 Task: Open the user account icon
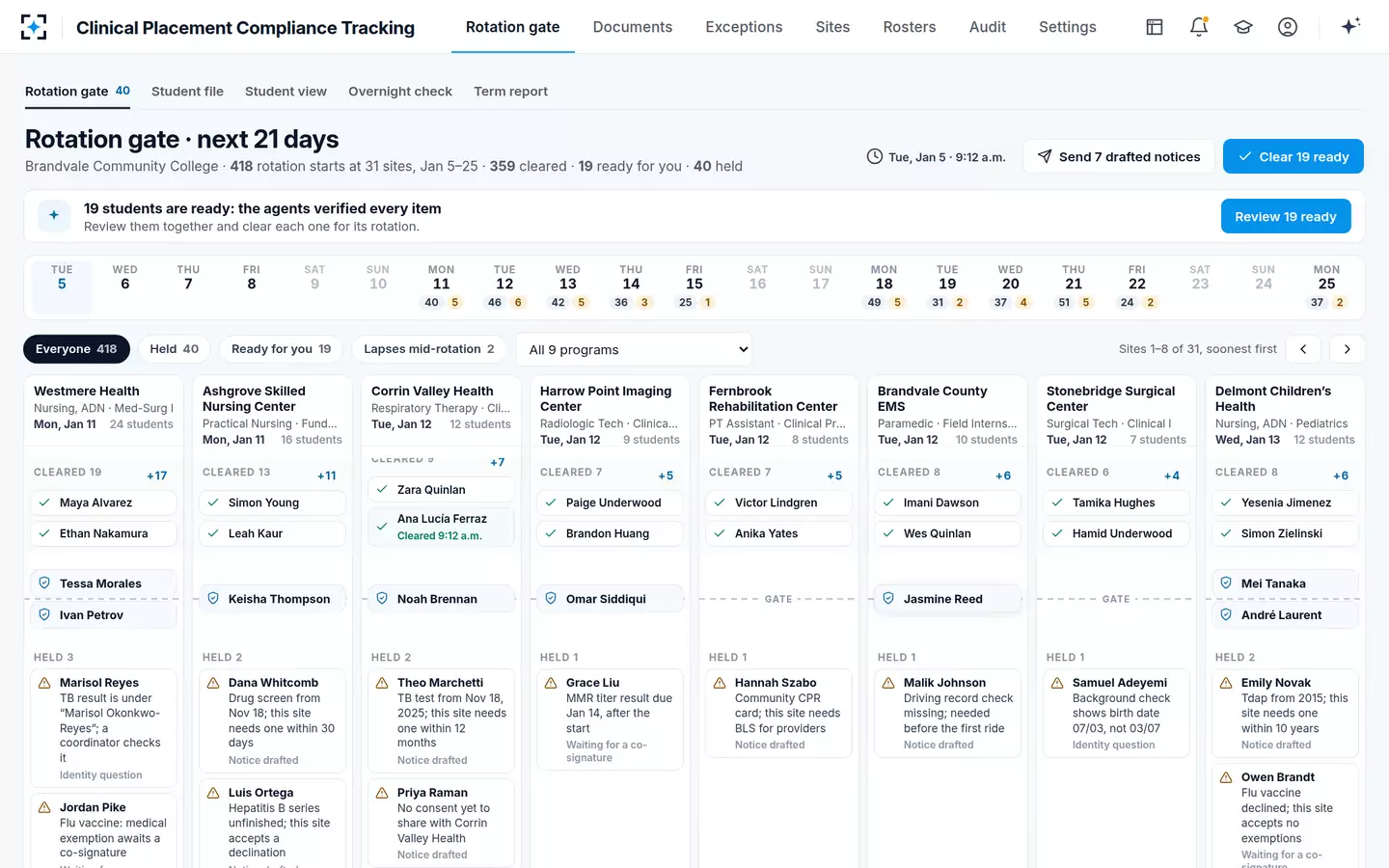(1288, 27)
